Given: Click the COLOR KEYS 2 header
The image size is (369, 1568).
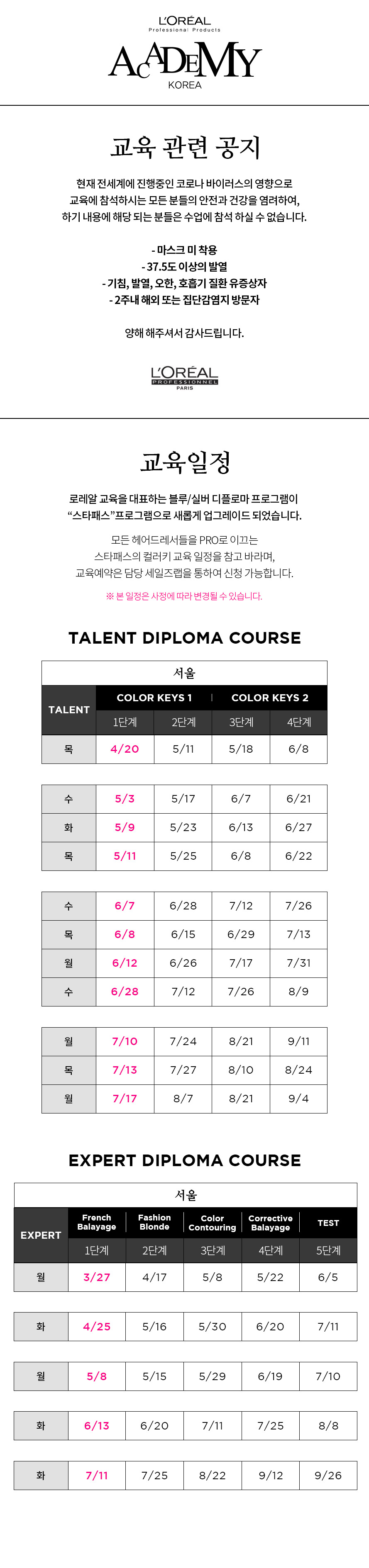Looking at the screenshot, I should click(x=270, y=698).
